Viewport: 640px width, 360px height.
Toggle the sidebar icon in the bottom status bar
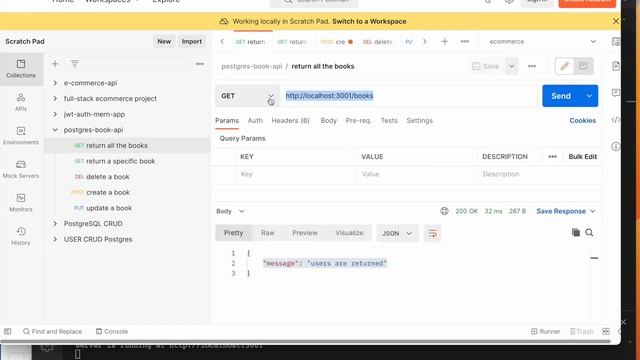7,331
